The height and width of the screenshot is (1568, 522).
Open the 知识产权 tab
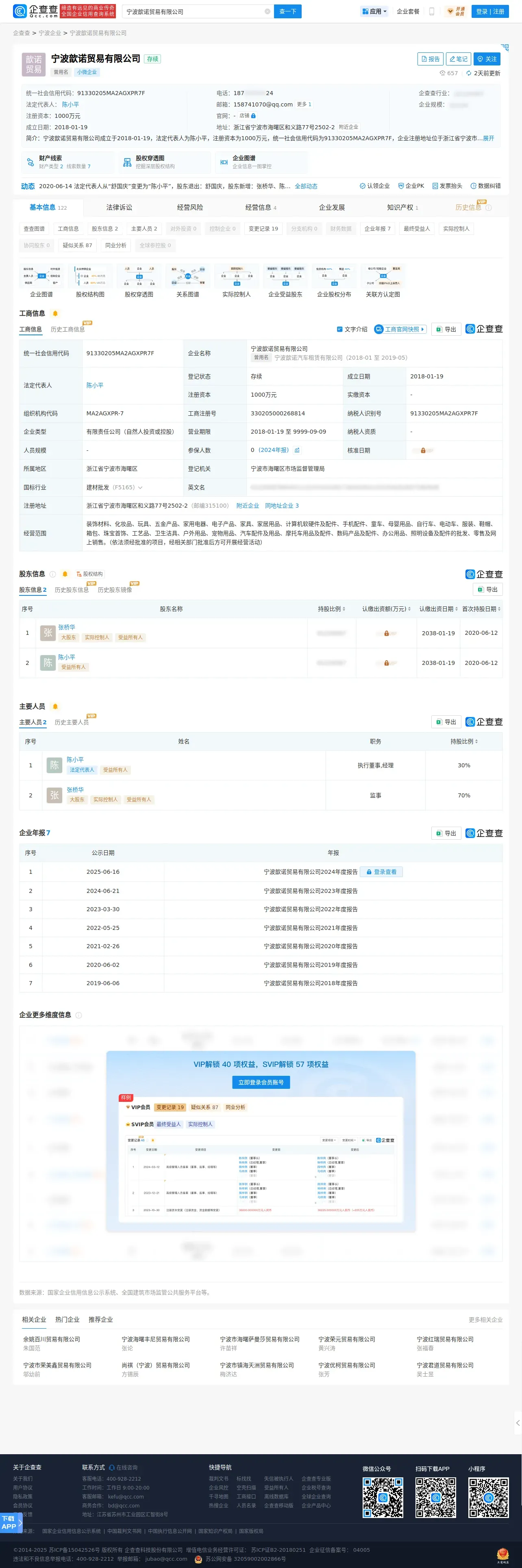pos(402,208)
